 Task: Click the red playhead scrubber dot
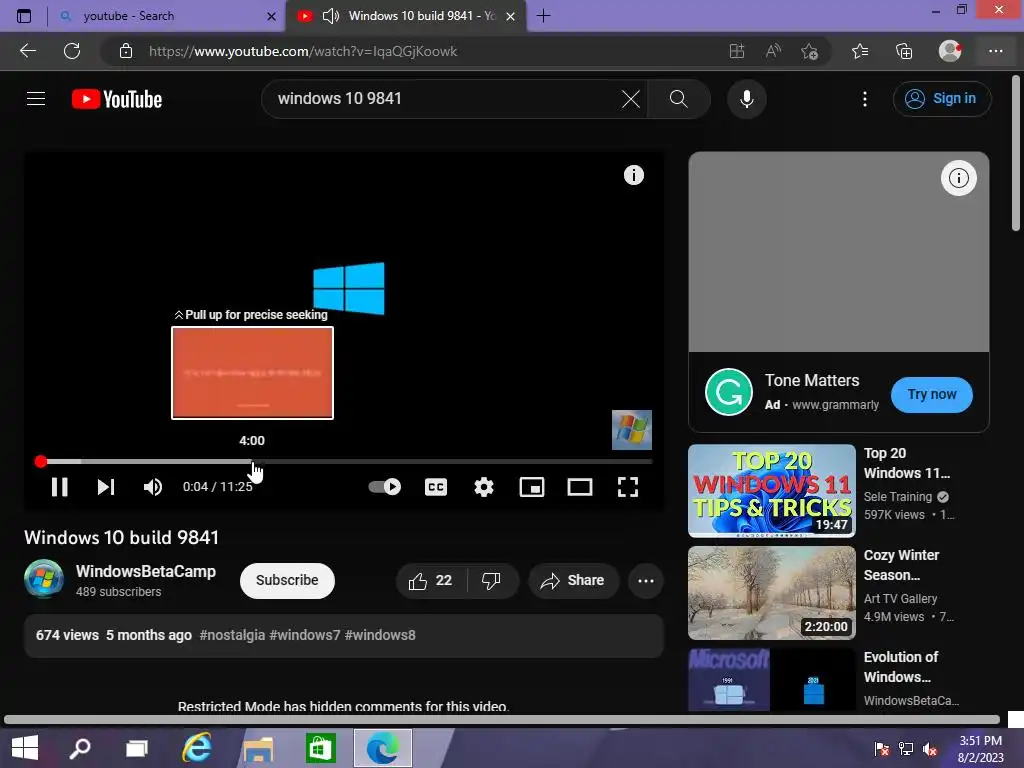(x=40, y=462)
